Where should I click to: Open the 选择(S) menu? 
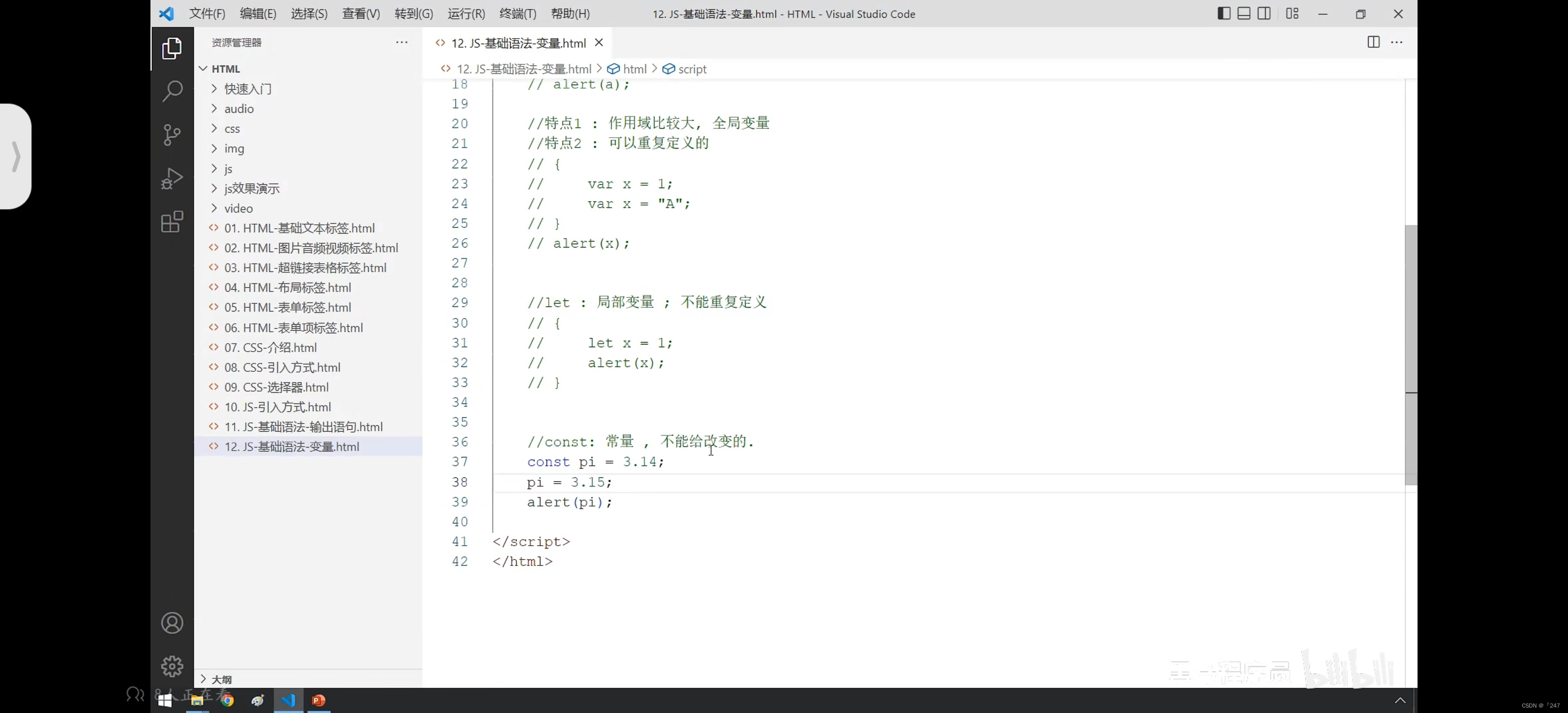pyautogui.click(x=309, y=13)
